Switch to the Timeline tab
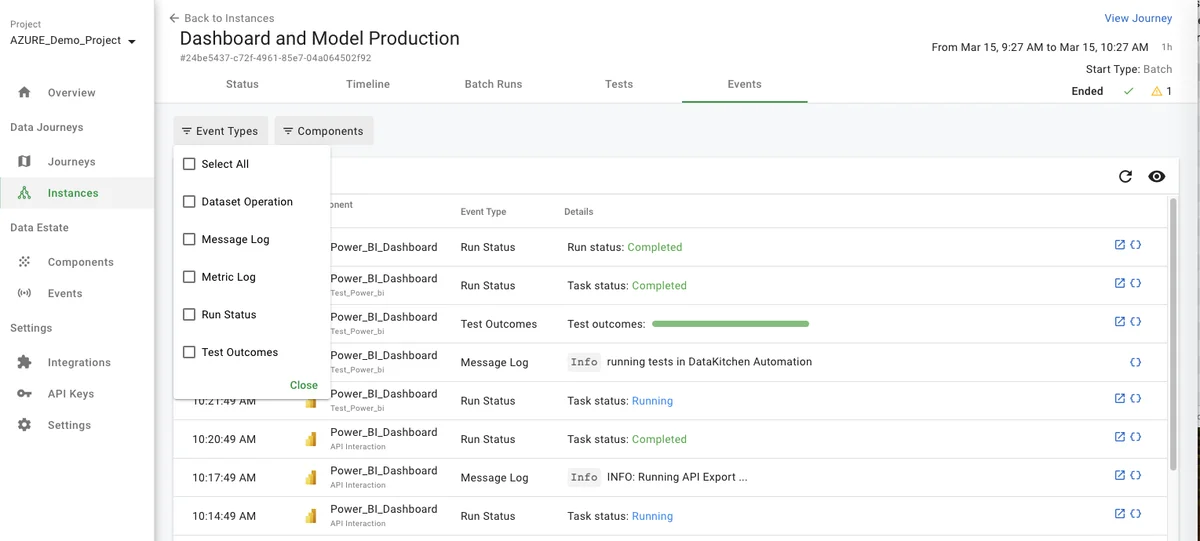 [x=368, y=84]
